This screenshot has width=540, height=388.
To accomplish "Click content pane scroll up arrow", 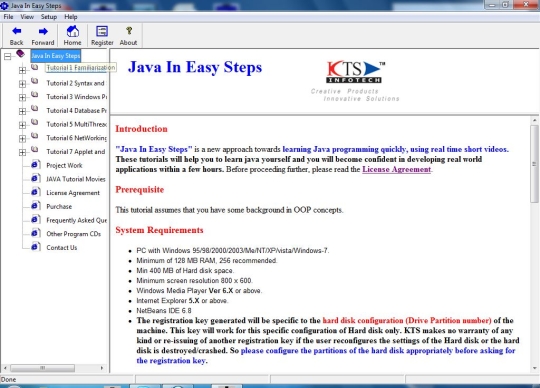I will pos(535,120).
